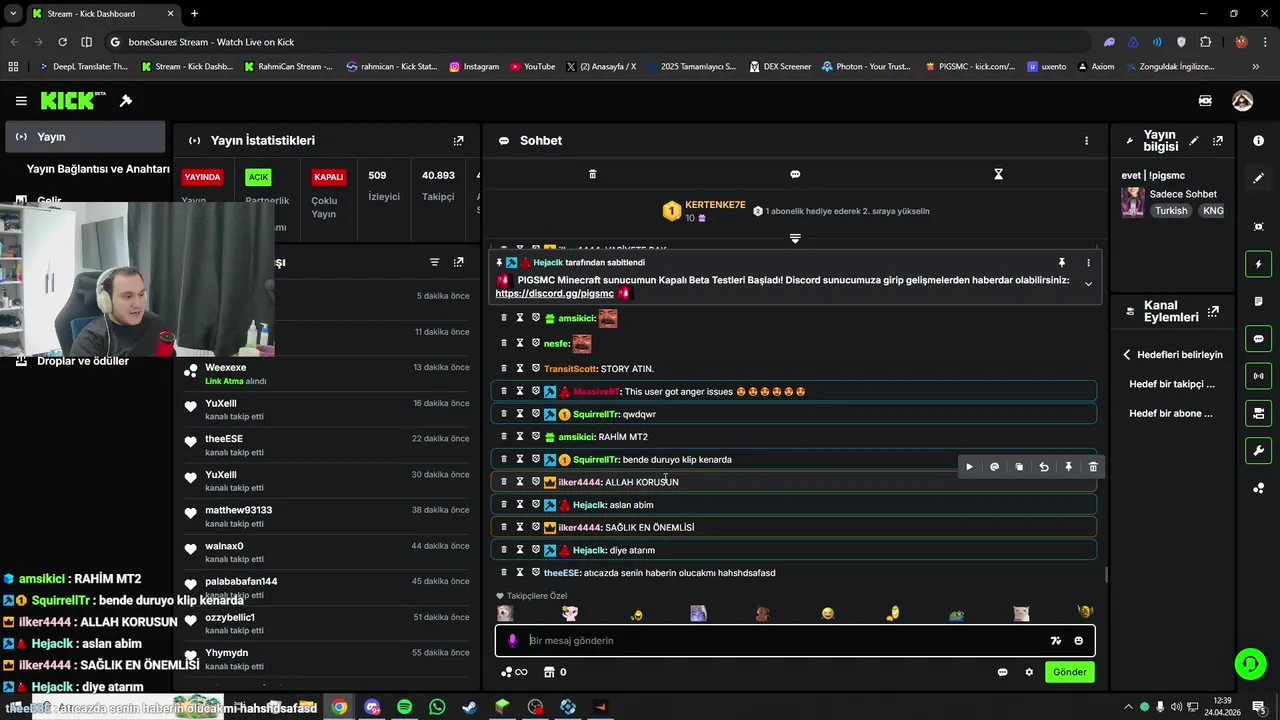Open the discord.gg/pigsmc link
Screen dimensions: 1280x720
coord(554,294)
